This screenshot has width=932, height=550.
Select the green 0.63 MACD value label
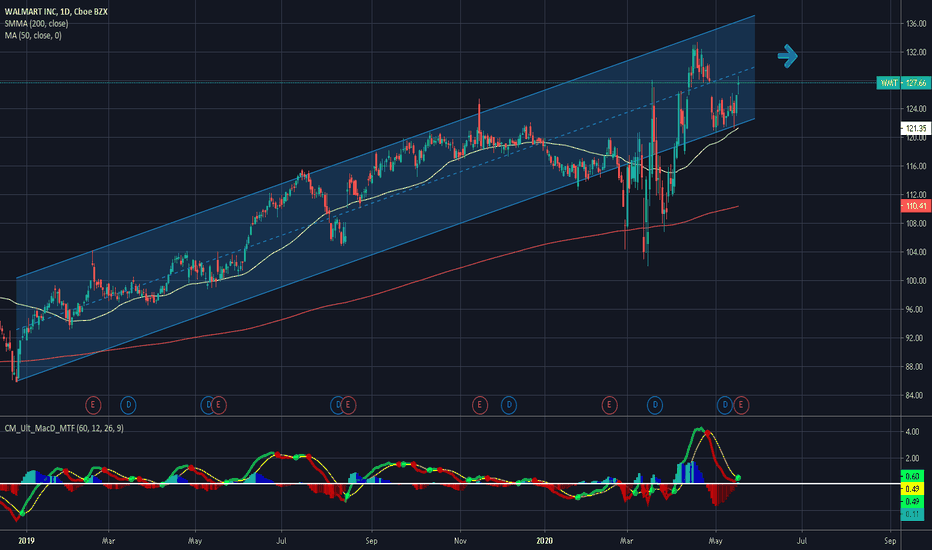(x=912, y=476)
